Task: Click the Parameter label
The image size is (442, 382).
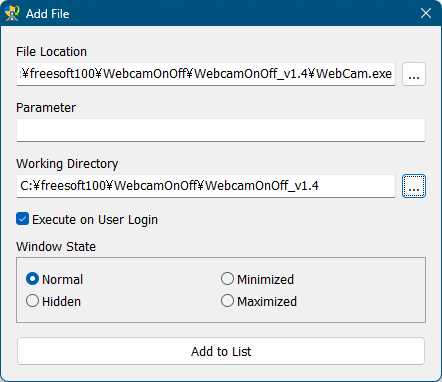Action: pos(46,108)
